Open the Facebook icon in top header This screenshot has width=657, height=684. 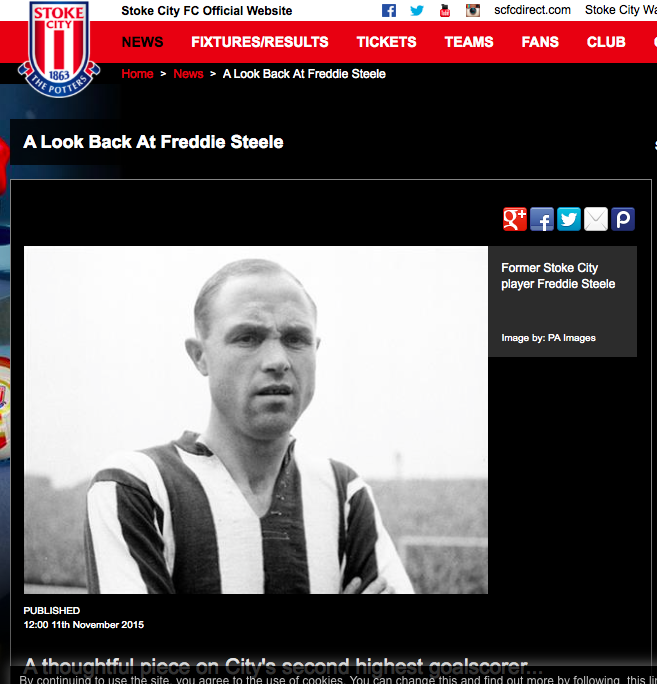389,10
